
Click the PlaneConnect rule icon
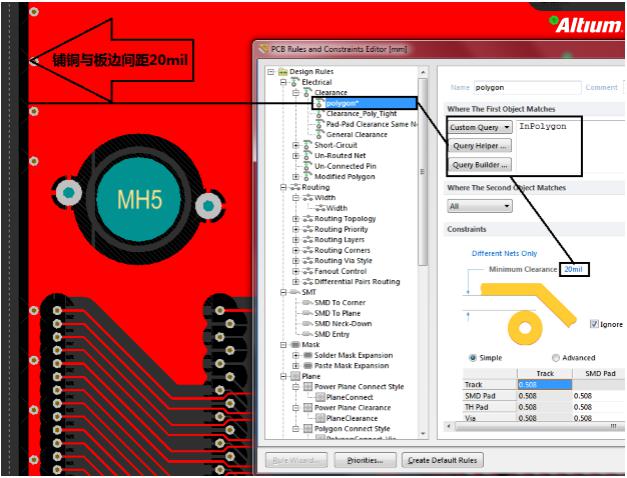(x=320, y=397)
